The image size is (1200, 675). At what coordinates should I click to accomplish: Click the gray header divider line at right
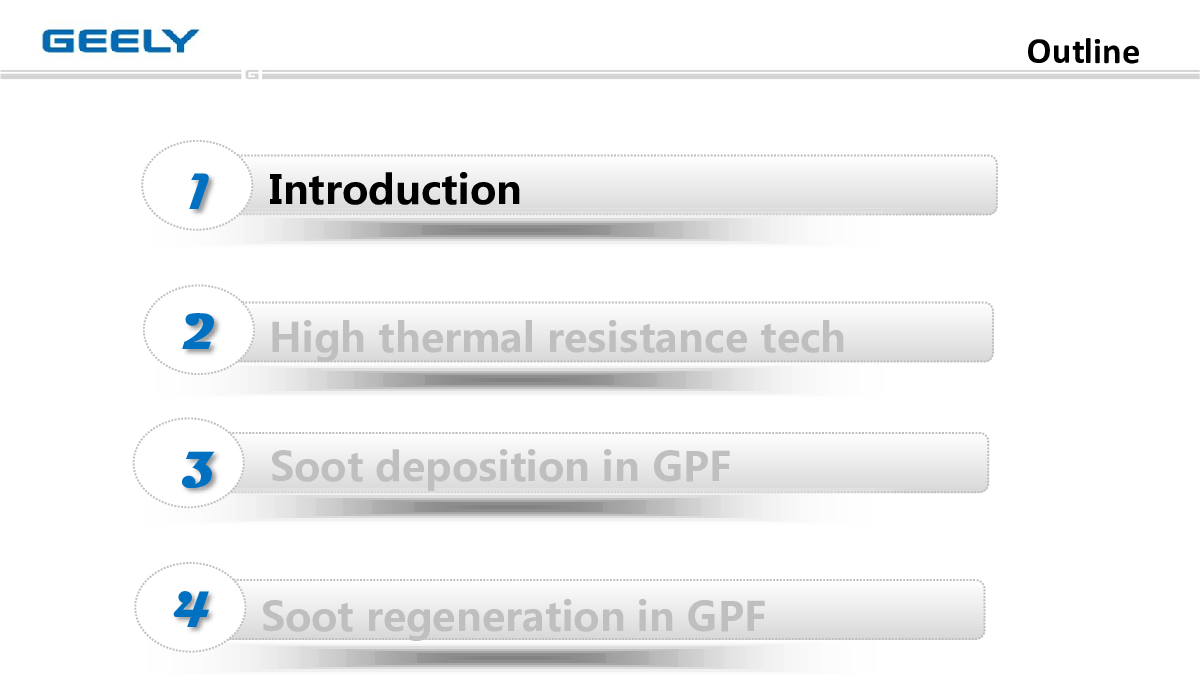click(730, 74)
